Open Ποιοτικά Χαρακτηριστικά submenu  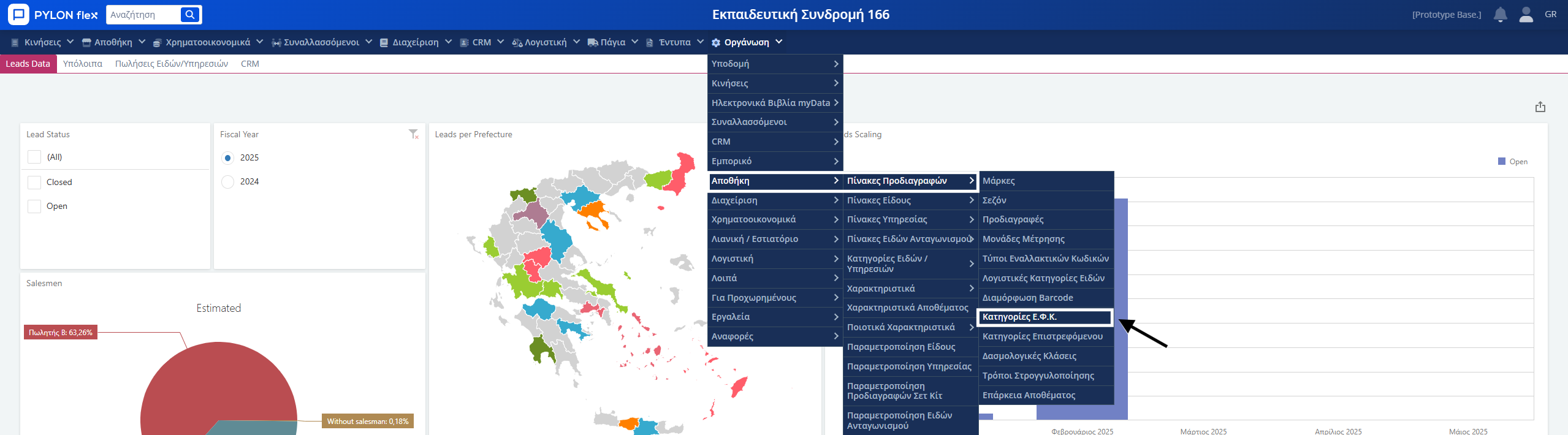click(x=911, y=327)
